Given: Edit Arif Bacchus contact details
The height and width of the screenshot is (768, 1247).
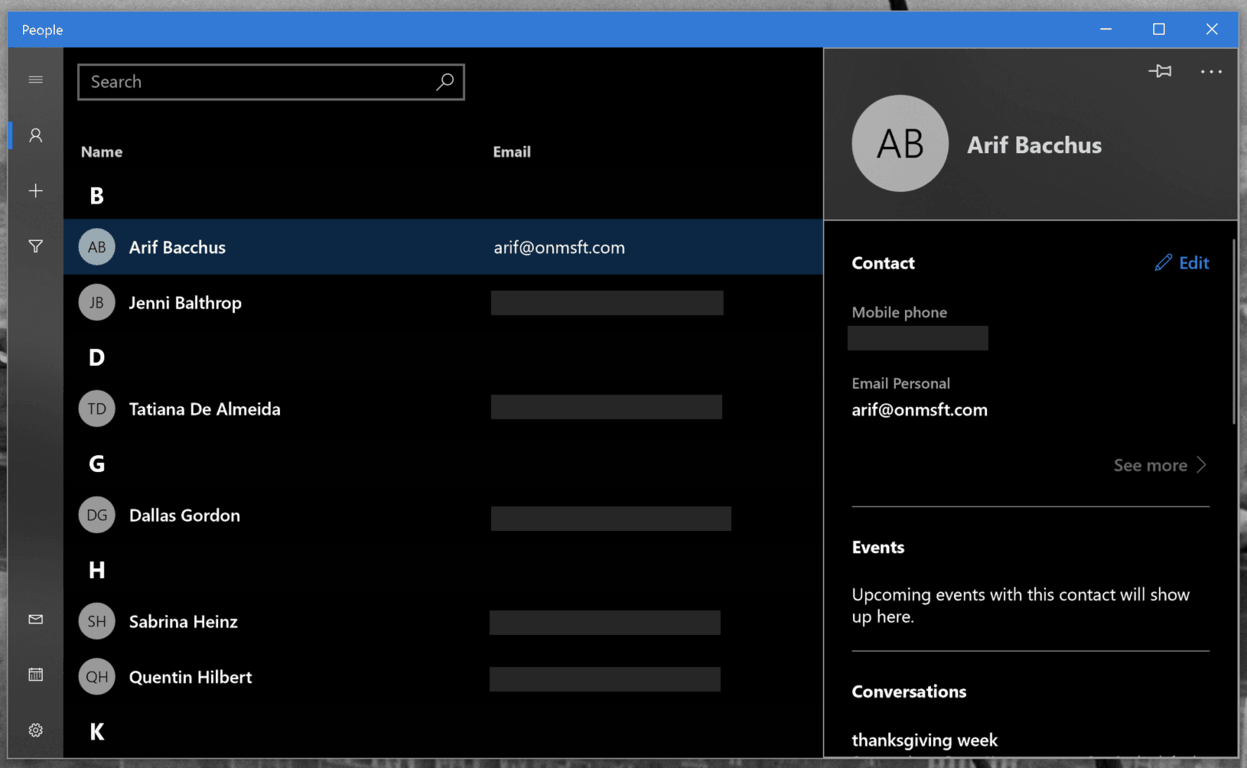Looking at the screenshot, I should click(1181, 263).
